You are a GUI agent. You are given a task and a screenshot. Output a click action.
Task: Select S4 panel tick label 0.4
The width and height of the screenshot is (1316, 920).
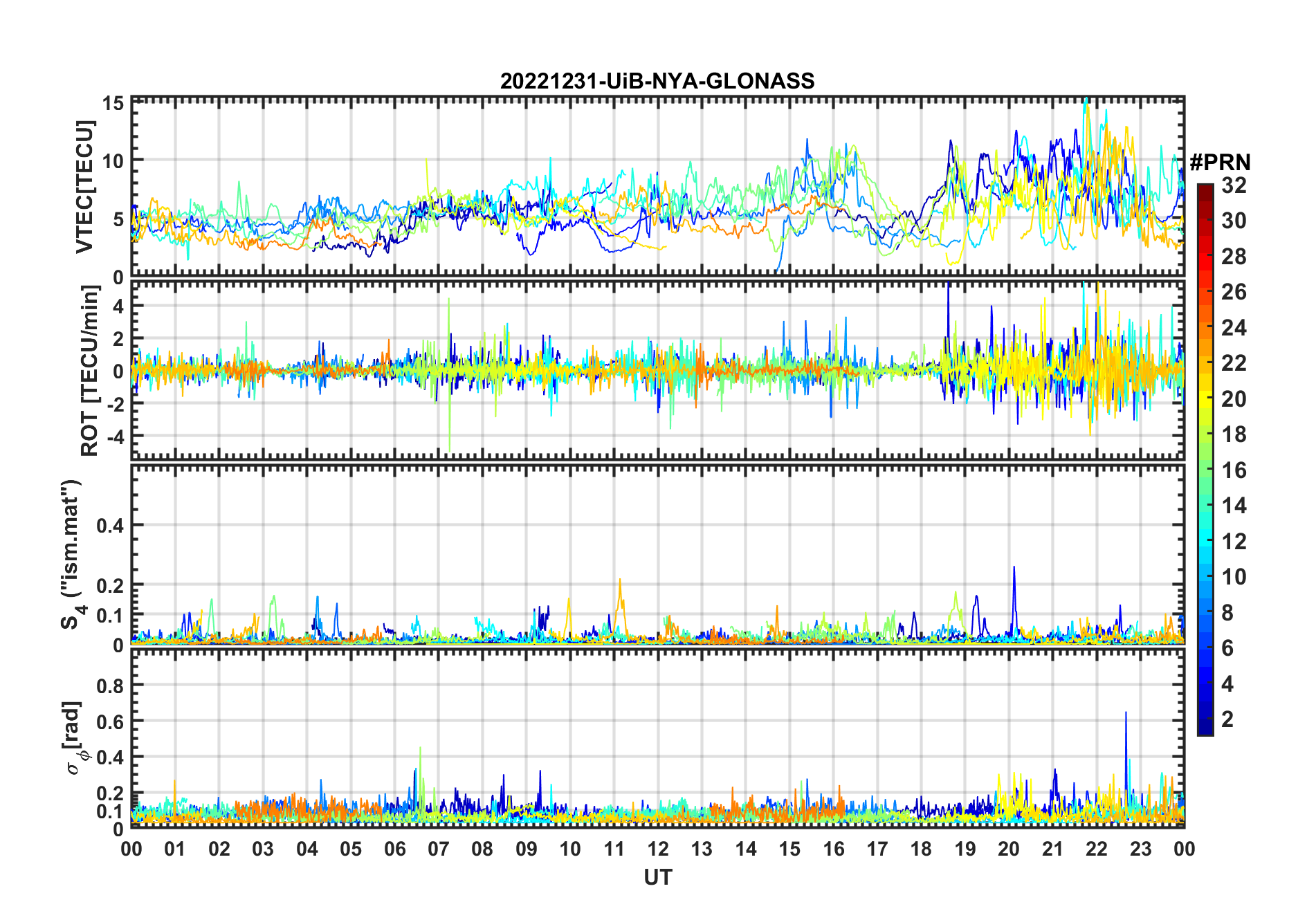point(111,526)
